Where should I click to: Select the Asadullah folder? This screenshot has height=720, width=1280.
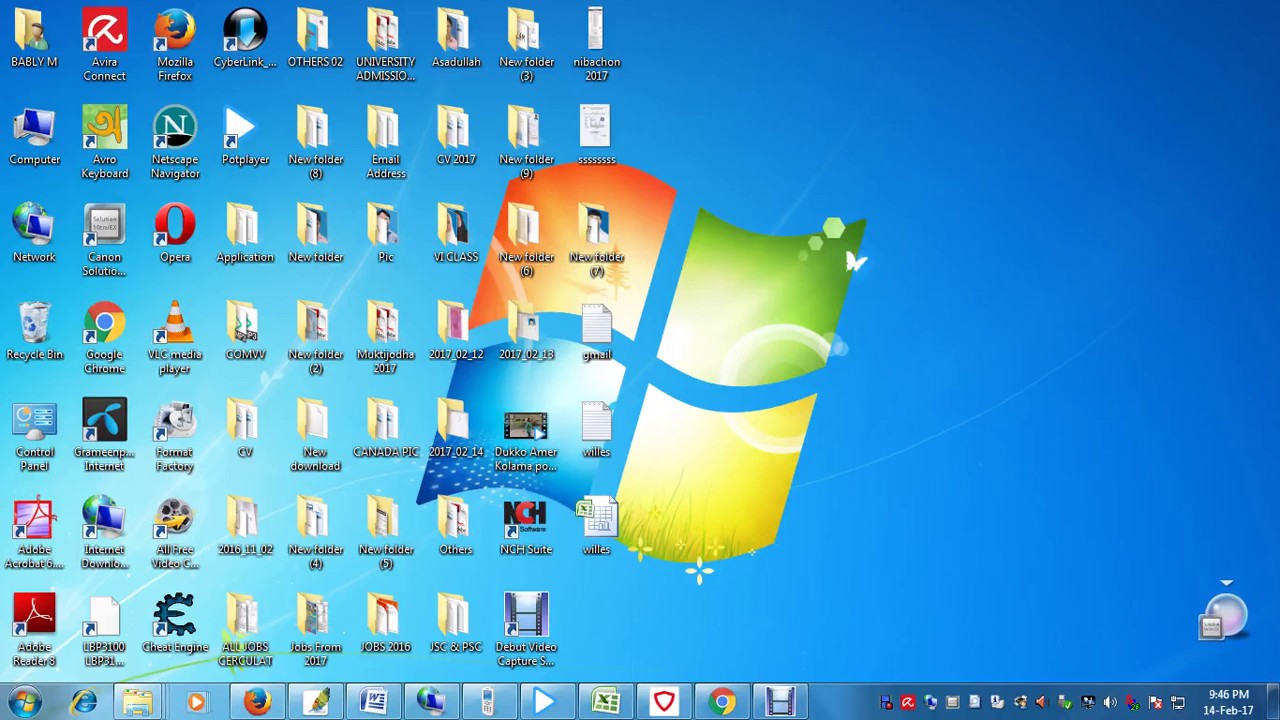(x=456, y=40)
